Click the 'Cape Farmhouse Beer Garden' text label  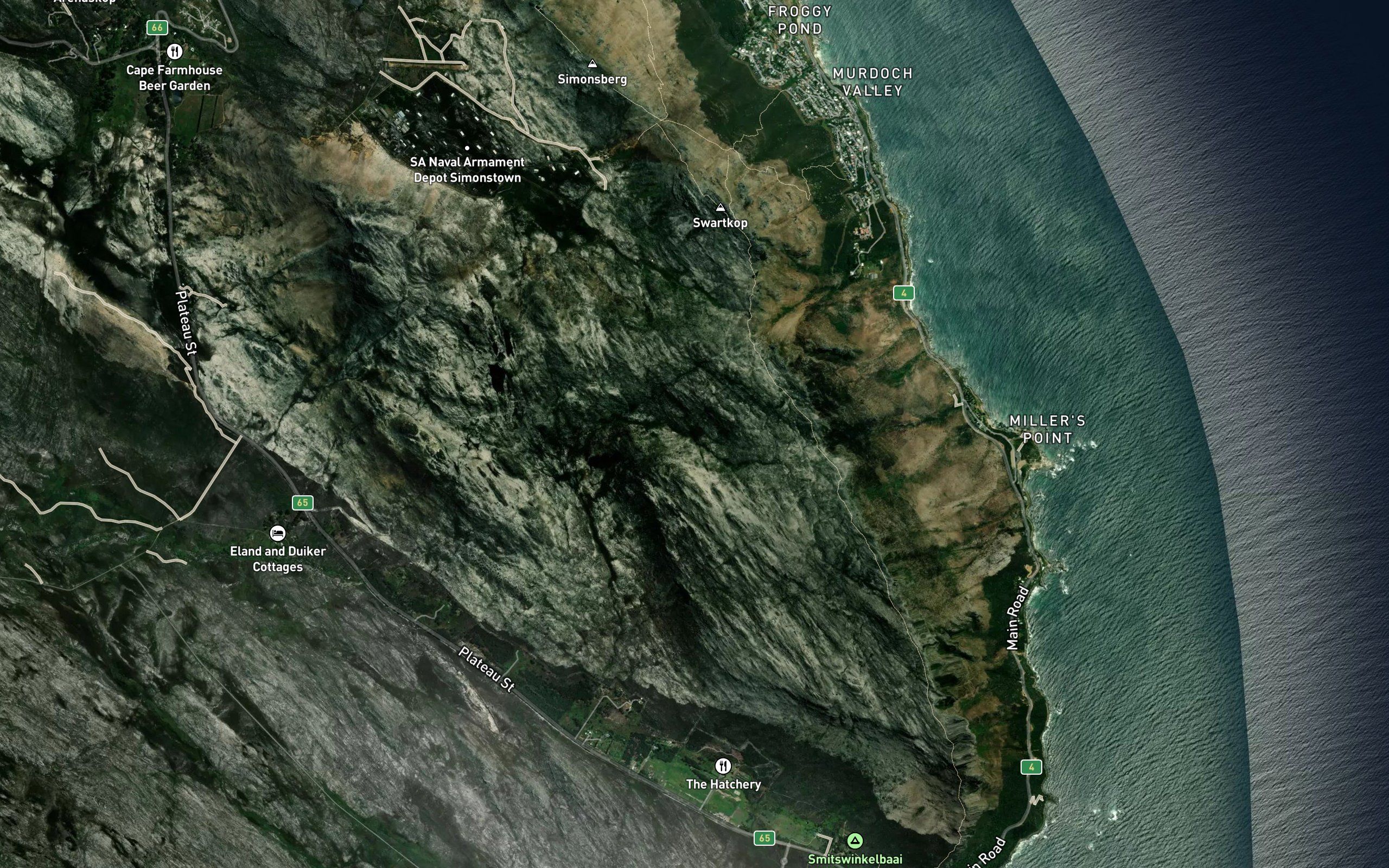(x=175, y=78)
